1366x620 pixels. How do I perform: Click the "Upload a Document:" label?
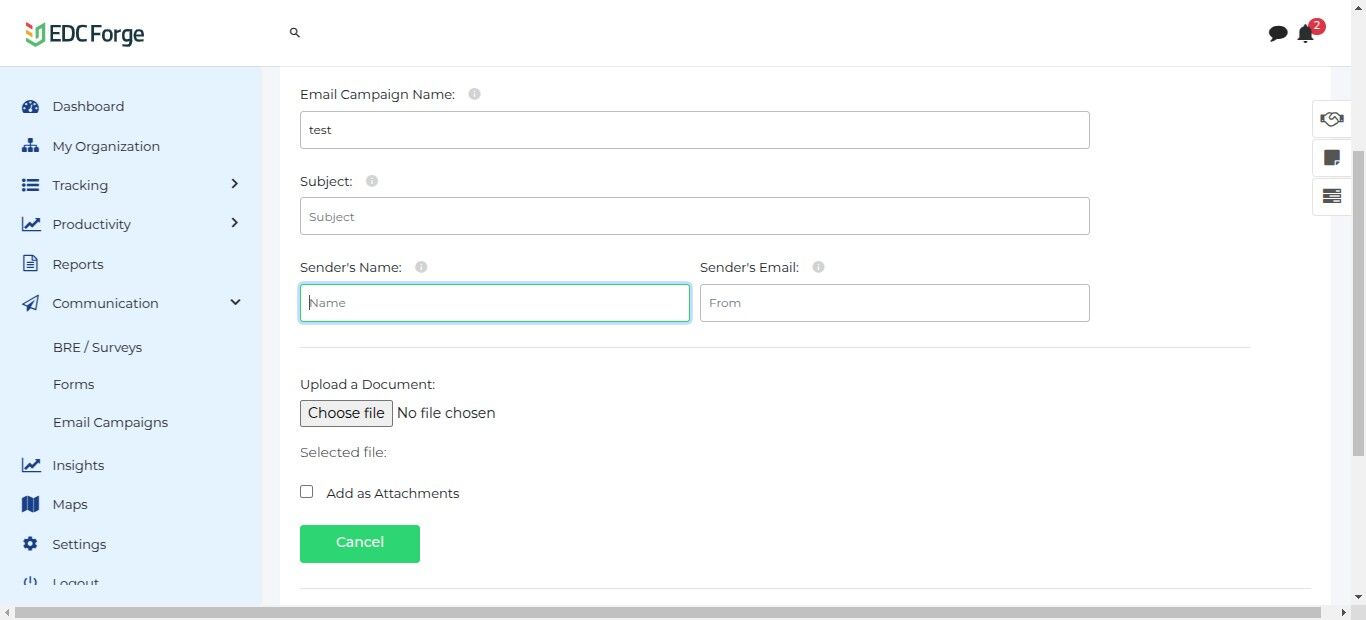coord(367,384)
